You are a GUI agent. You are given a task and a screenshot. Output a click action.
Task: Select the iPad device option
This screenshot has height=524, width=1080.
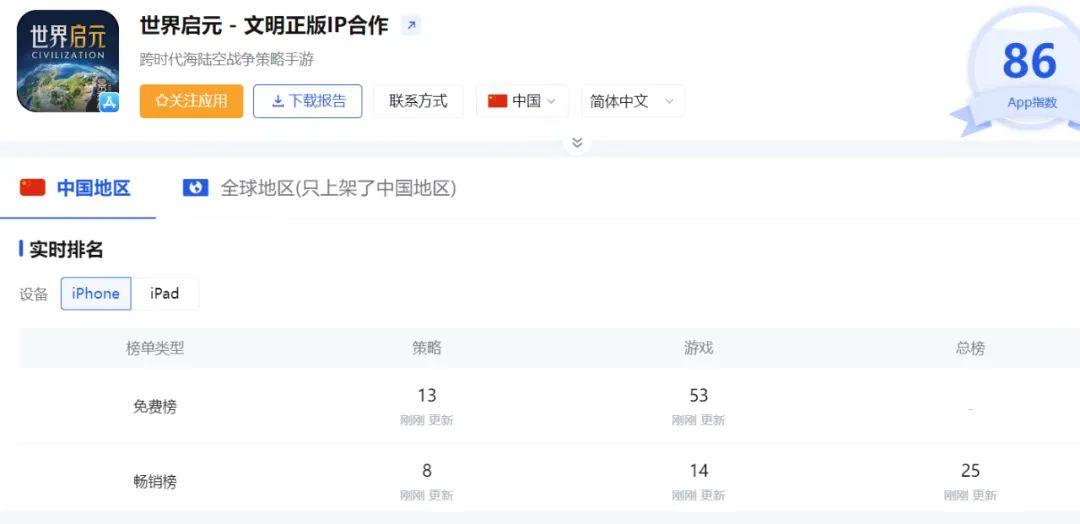coord(165,293)
